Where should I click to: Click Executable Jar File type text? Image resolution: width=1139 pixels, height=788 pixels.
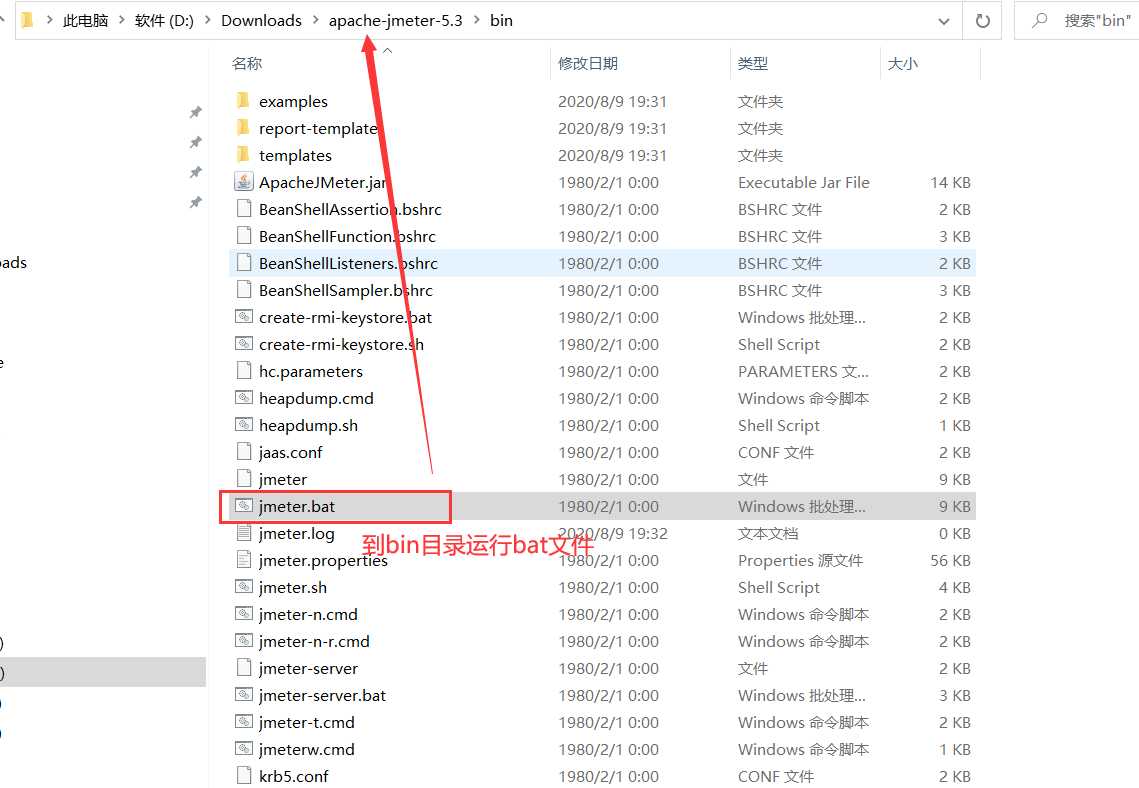(803, 182)
